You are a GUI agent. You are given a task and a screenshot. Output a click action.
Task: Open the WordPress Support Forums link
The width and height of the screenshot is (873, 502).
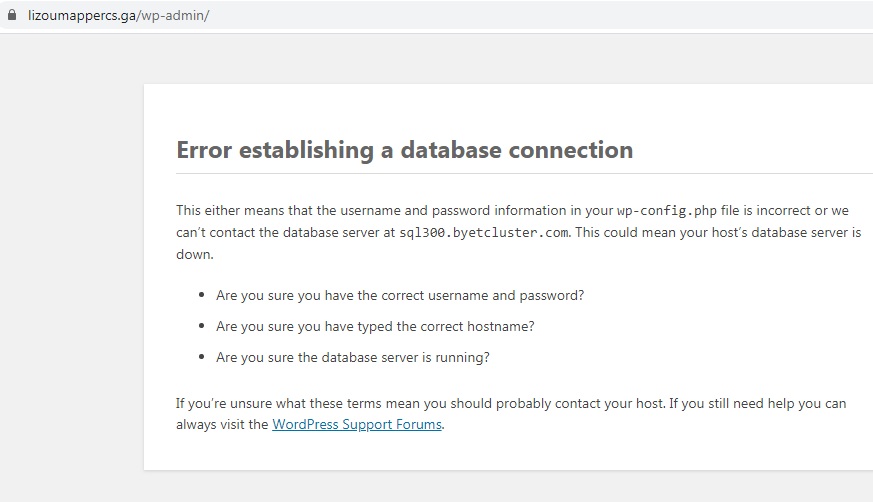point(357,425)
